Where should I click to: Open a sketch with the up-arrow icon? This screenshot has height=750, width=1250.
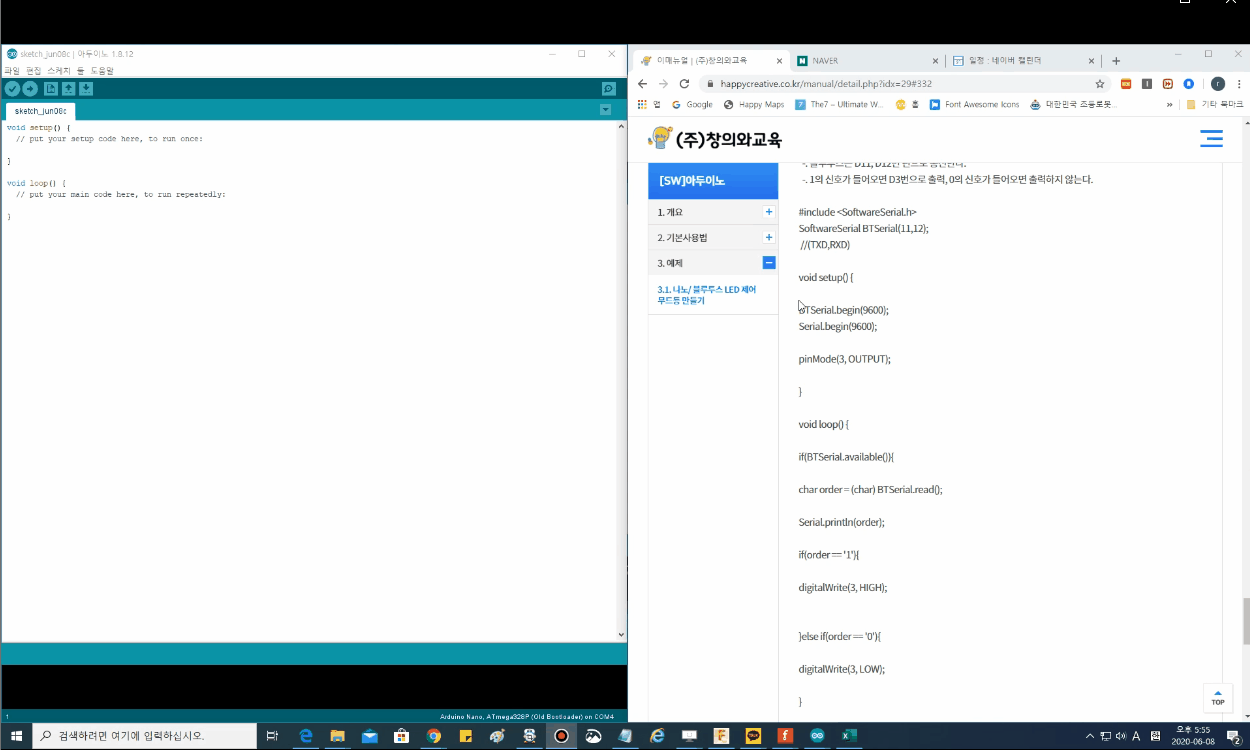point(69,89)
